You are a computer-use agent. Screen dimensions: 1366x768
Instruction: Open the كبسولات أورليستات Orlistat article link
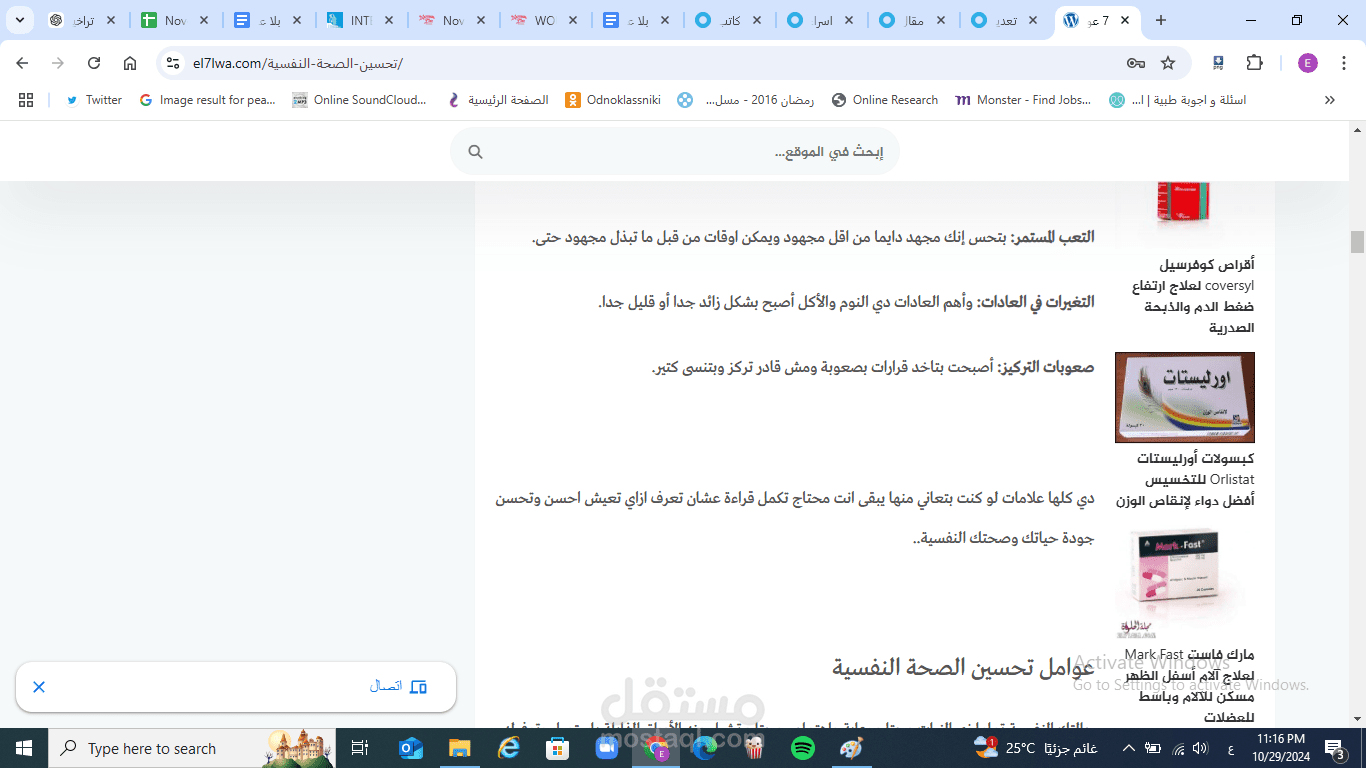pos(1185,480)
